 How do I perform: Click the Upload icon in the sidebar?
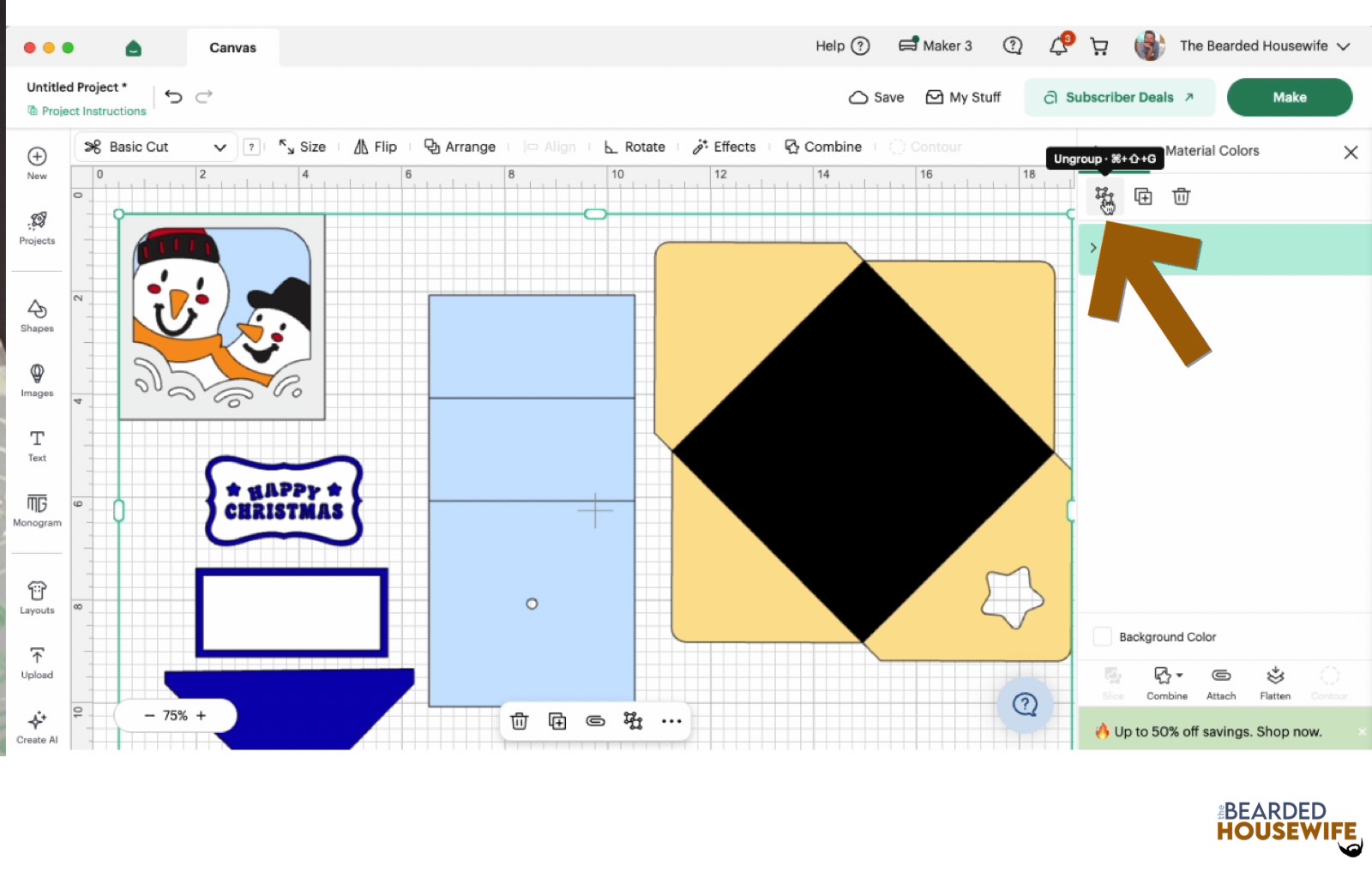[37, 663]
